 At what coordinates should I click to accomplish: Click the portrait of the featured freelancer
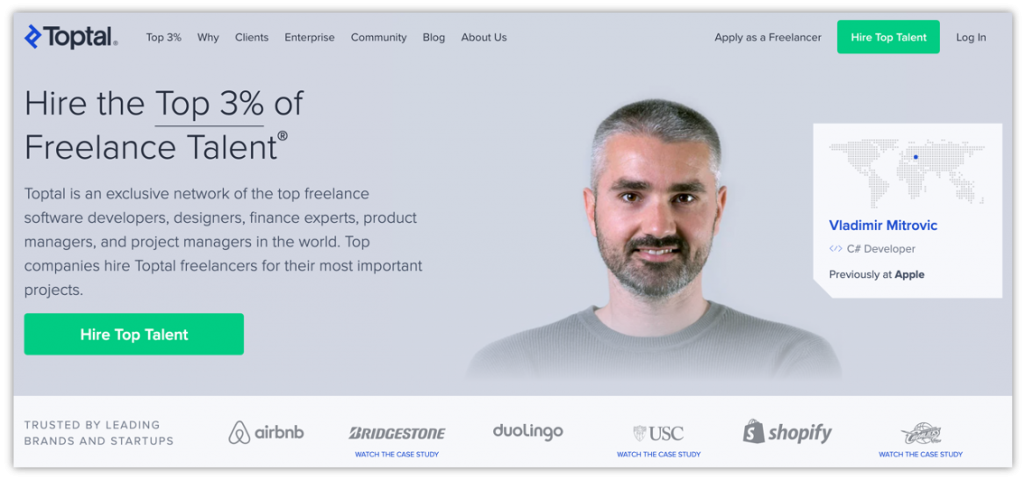655,242
